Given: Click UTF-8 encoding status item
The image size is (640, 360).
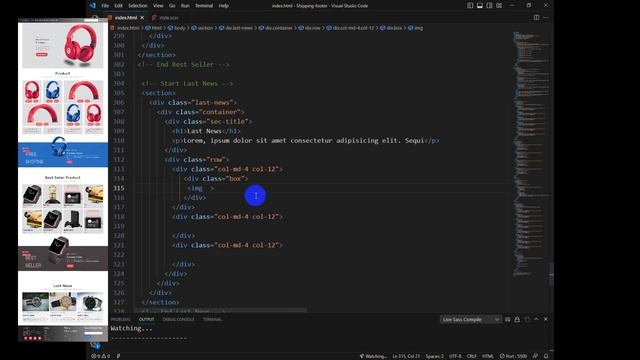Looking at the screenshot, I should (x=455, y=356).
